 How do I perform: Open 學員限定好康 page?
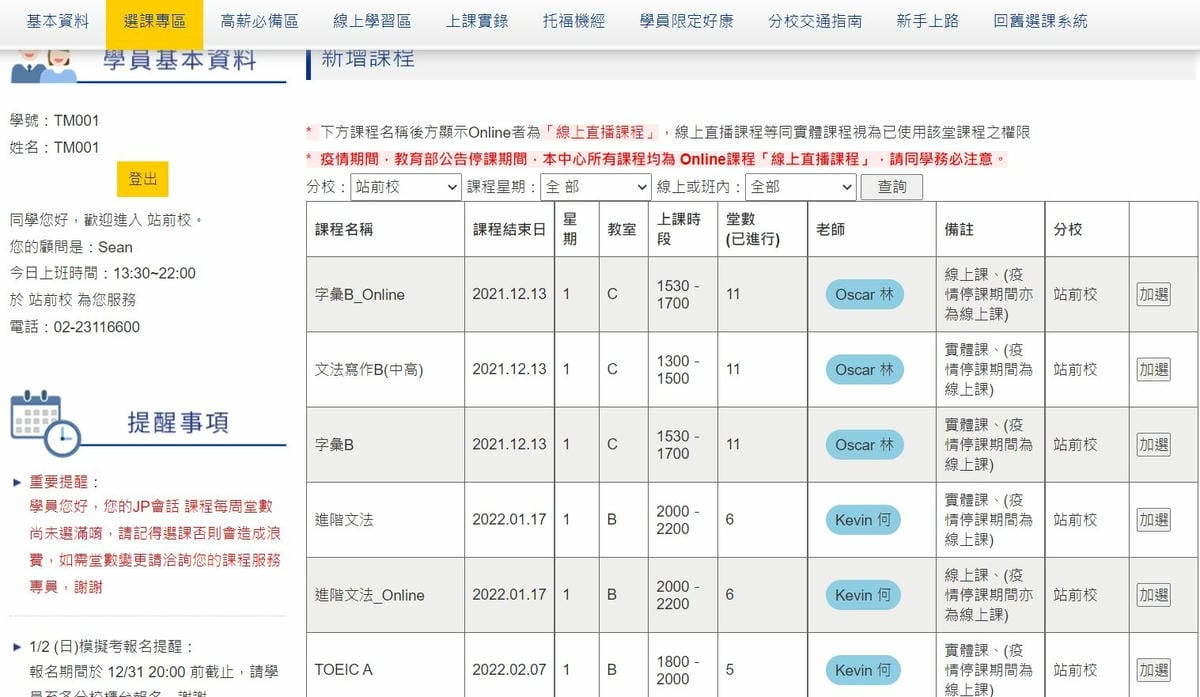[x=686, y=21]
